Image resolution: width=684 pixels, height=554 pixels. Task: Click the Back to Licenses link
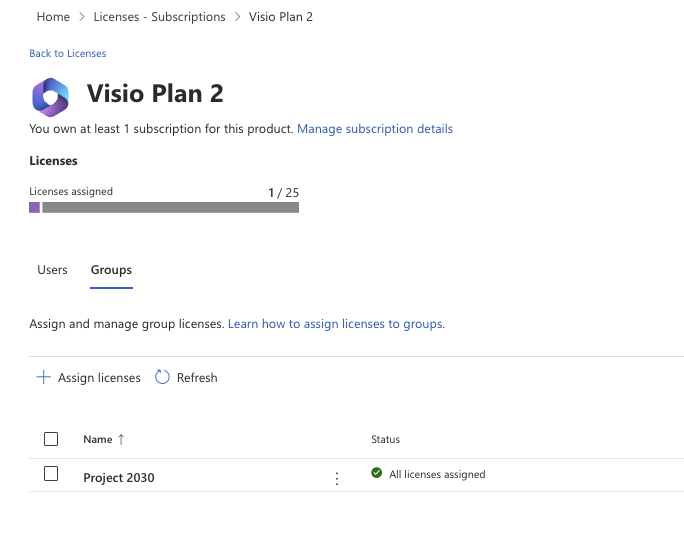68,53
